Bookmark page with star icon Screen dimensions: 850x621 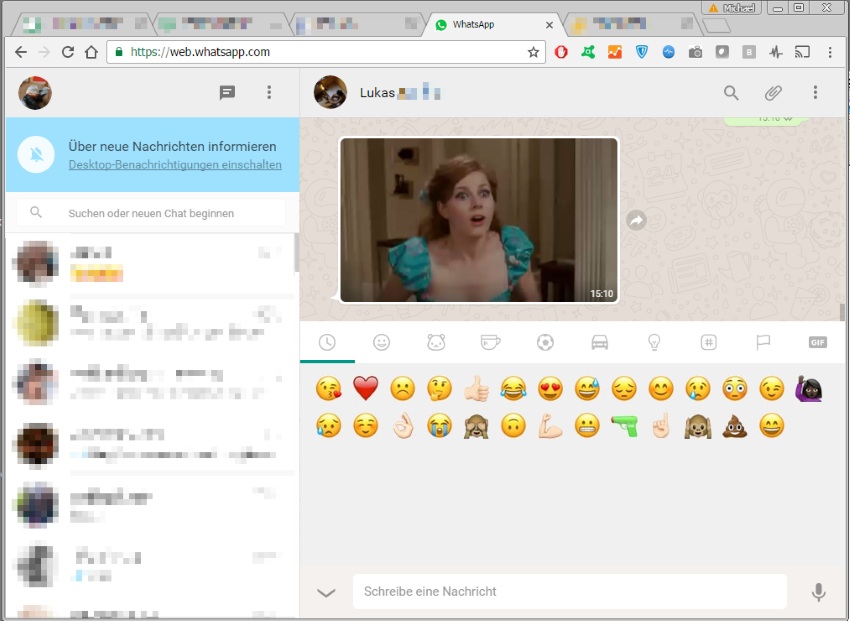click(533, 52)
